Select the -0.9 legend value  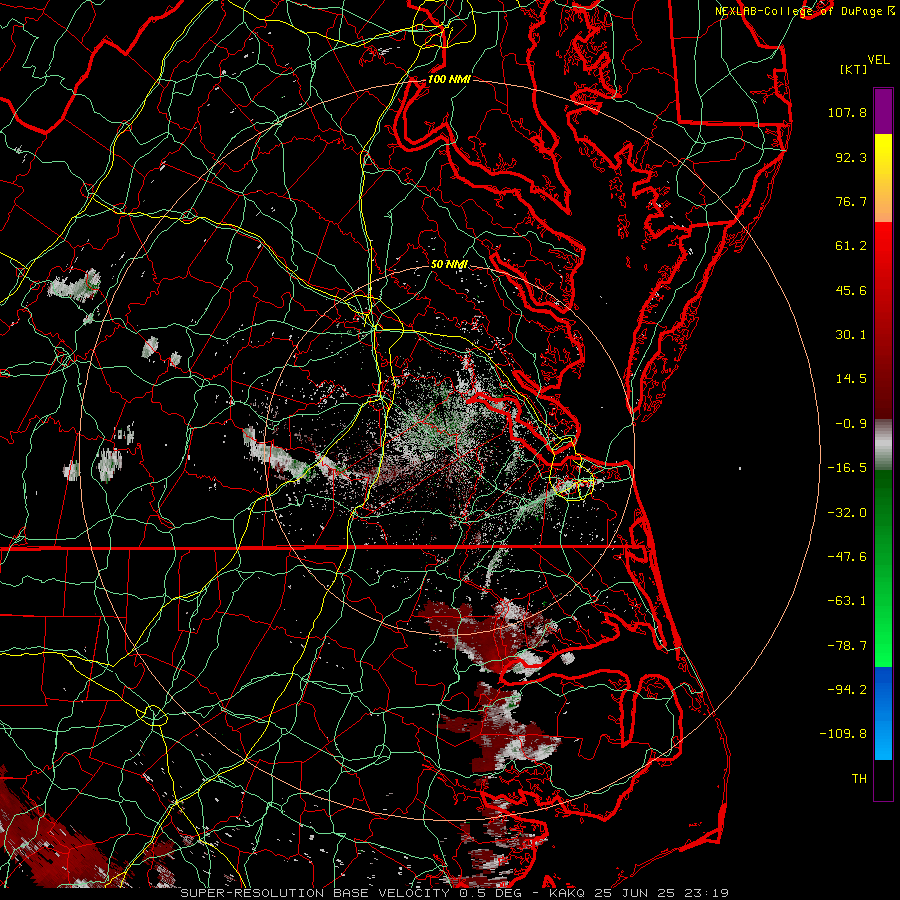point(851,424)
